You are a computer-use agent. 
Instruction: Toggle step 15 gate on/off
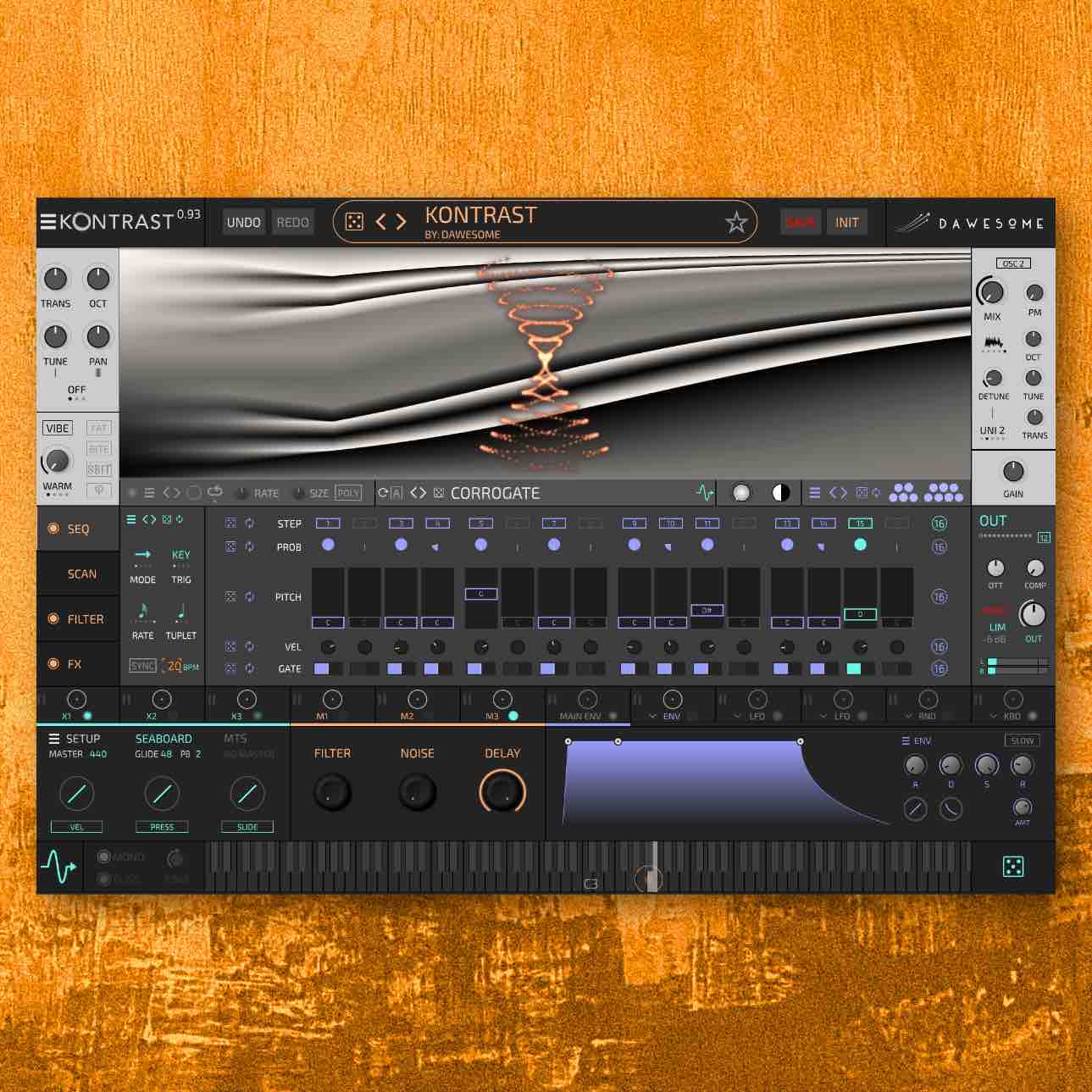coord(860,668)
